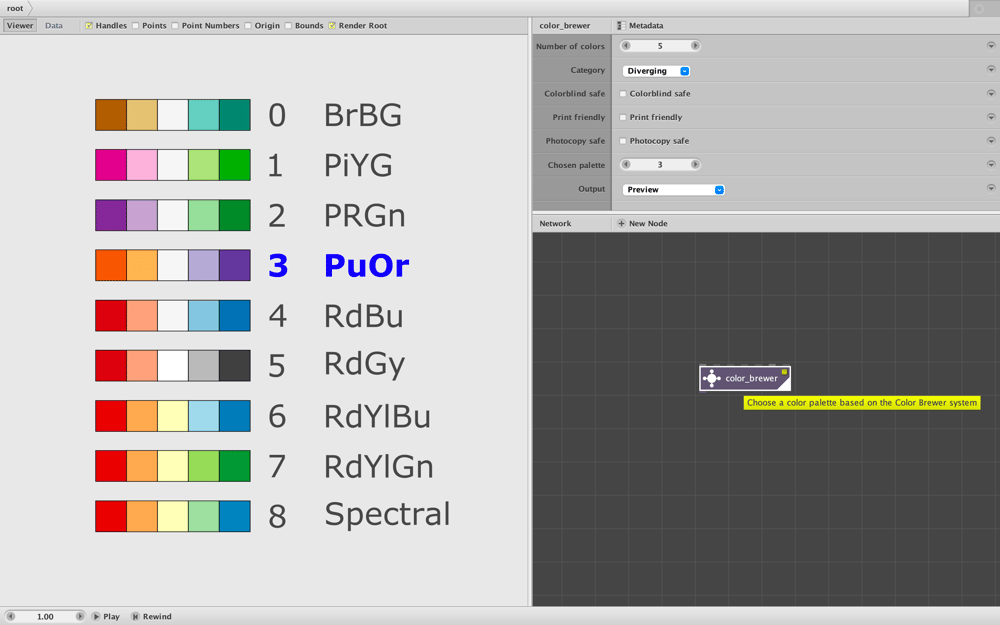The image size is (1000, 625).
Task: Click the Network pane header
Action: 555,223
